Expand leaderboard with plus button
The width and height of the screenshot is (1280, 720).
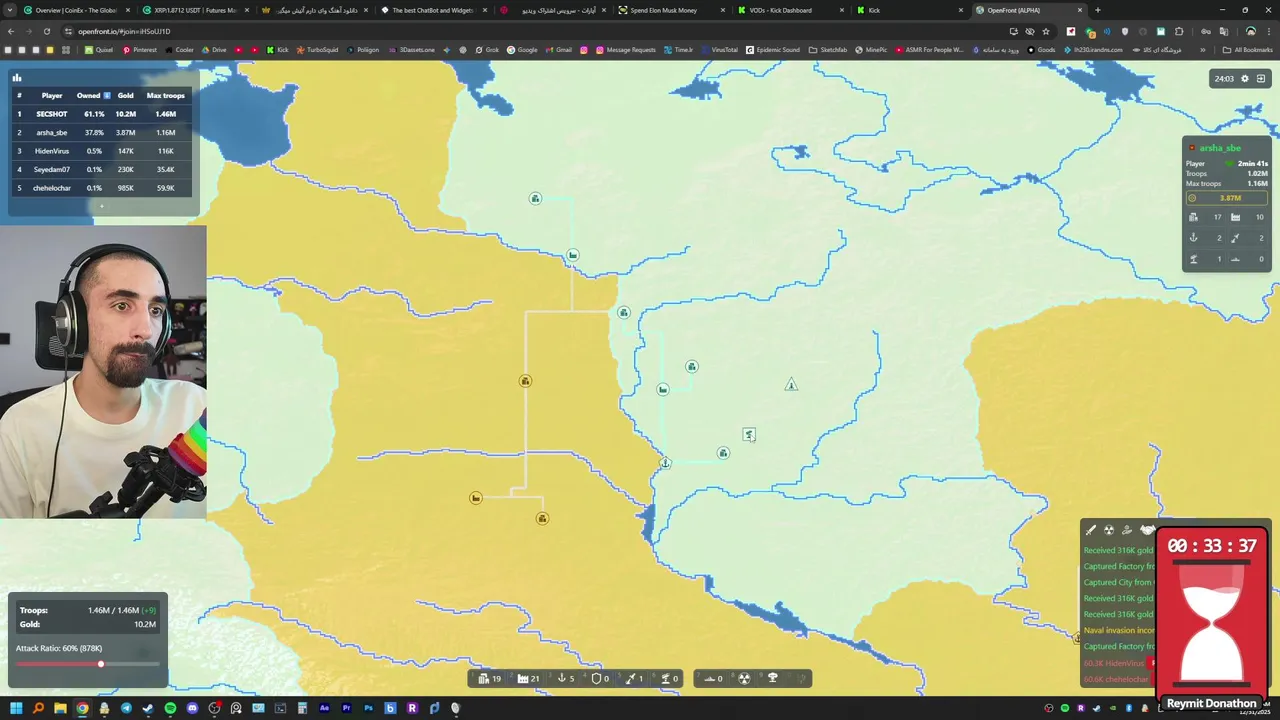point(101,206)
